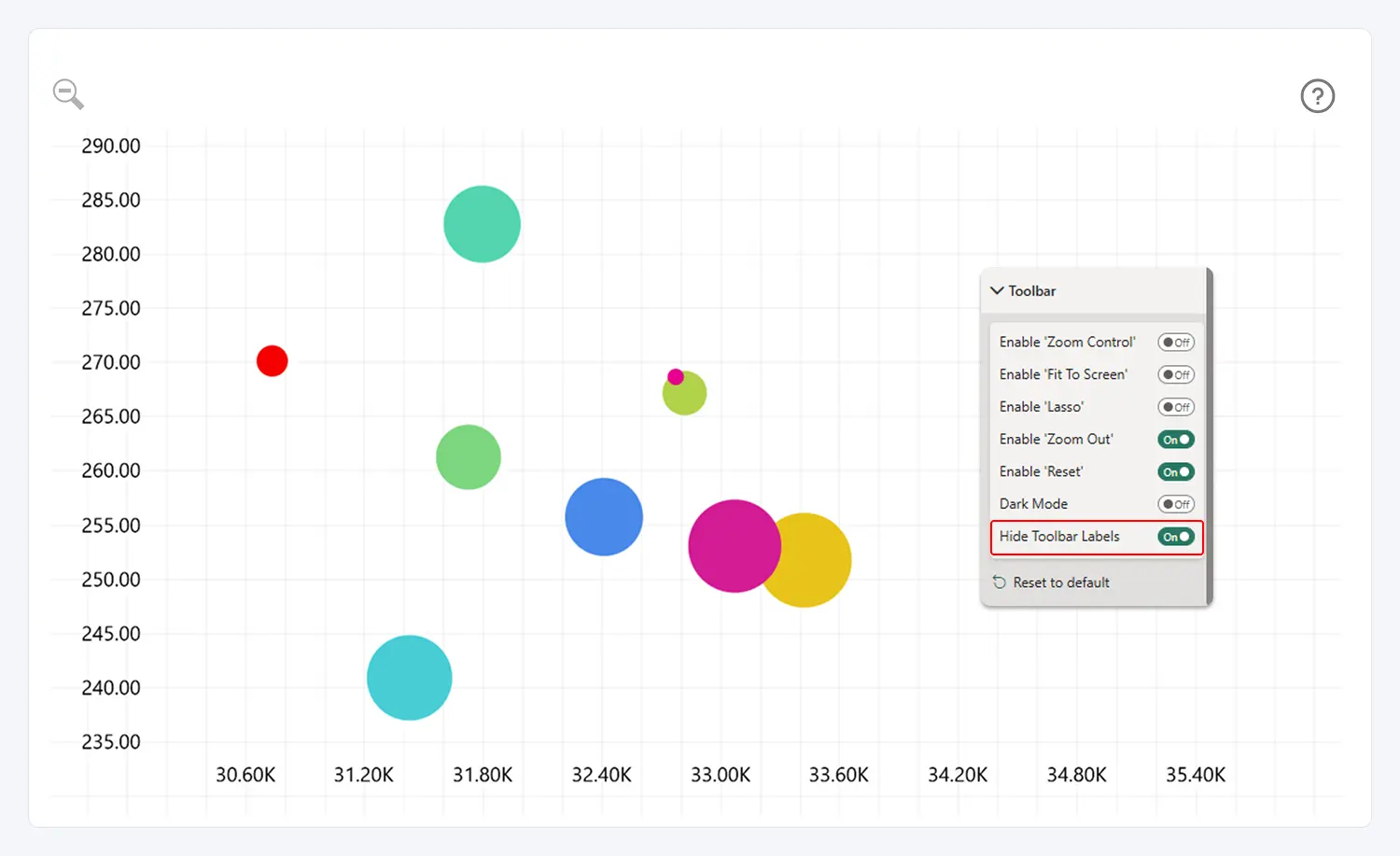Enable the 'Lasso' toggle switch

pos(1175,407)
